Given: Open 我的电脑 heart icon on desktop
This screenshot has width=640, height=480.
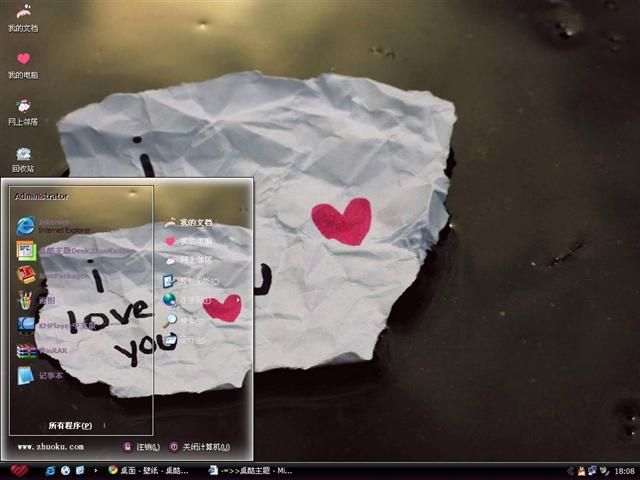Looking at the screenshot, I should (x=23, y=64).
